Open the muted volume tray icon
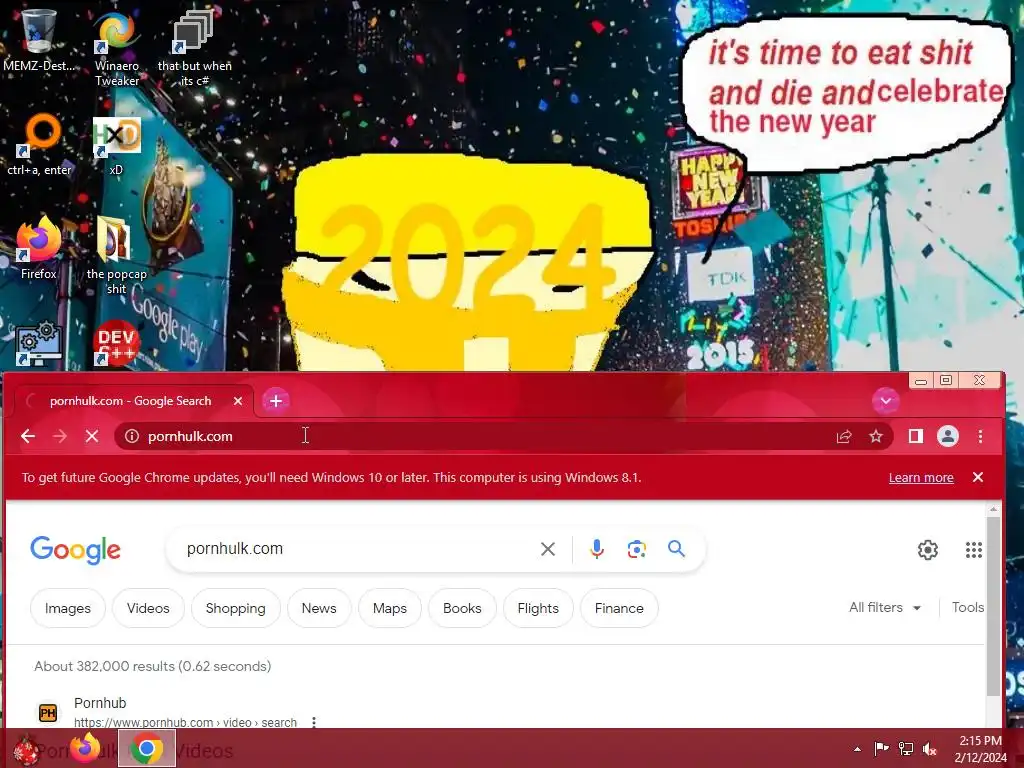1024x768 pixels. [x=930, y=749]
